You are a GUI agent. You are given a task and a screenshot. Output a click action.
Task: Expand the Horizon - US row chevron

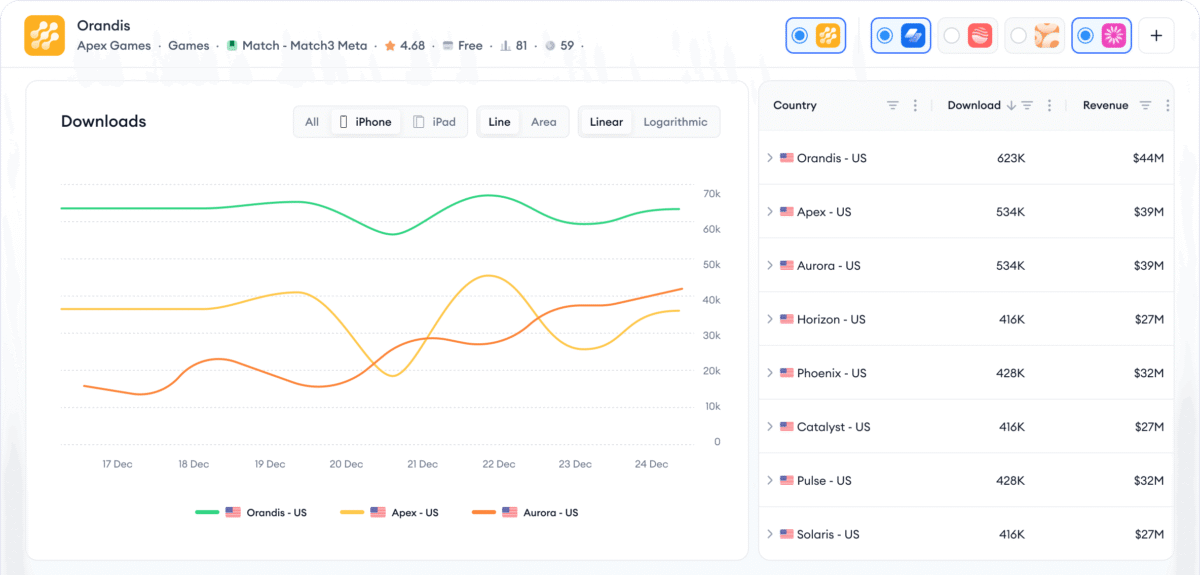pyautogui.click(x=770, y=319)
